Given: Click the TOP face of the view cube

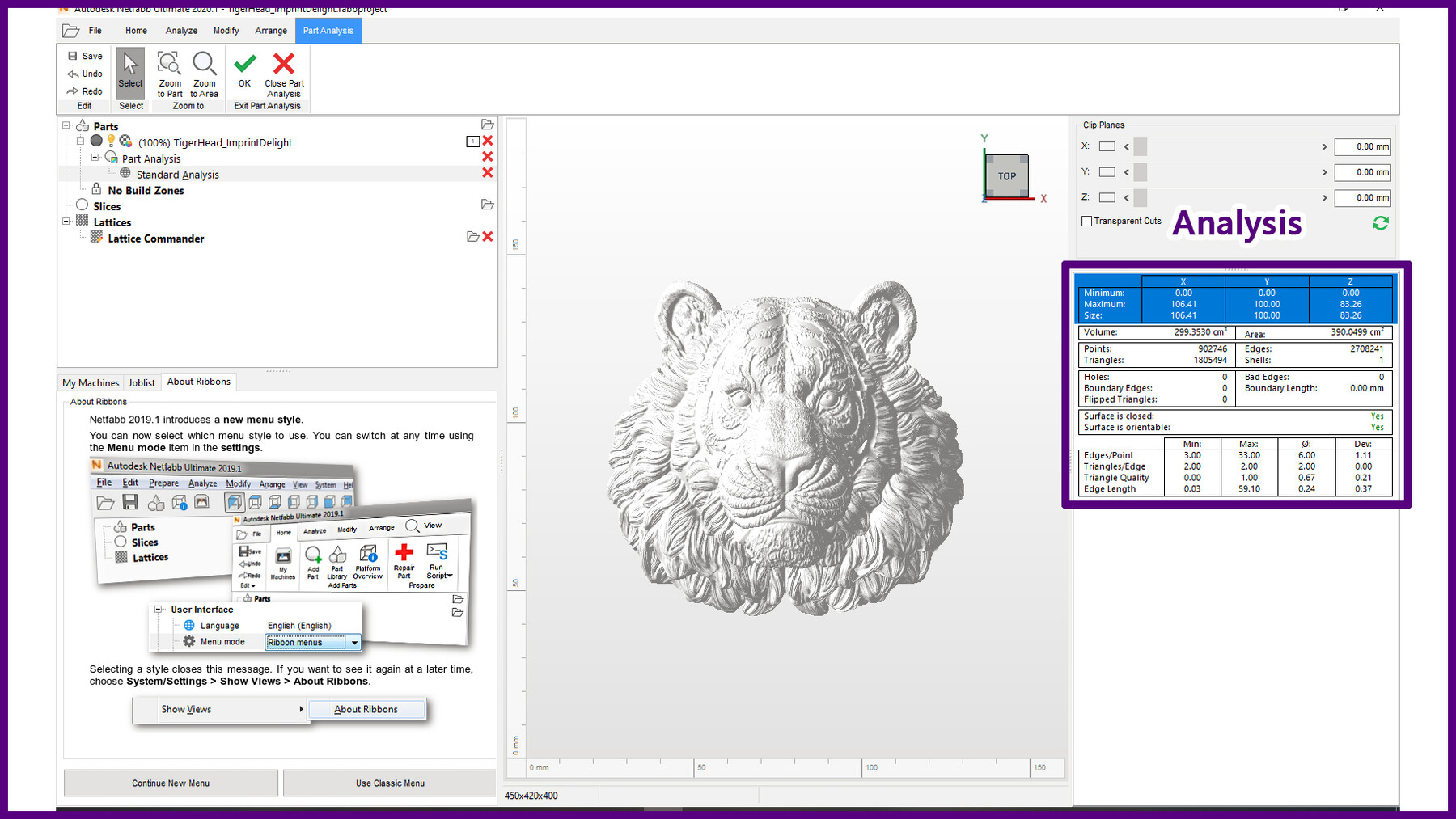Looking at the screenshot, I should pyautogui.click(x=1007, y=175).
